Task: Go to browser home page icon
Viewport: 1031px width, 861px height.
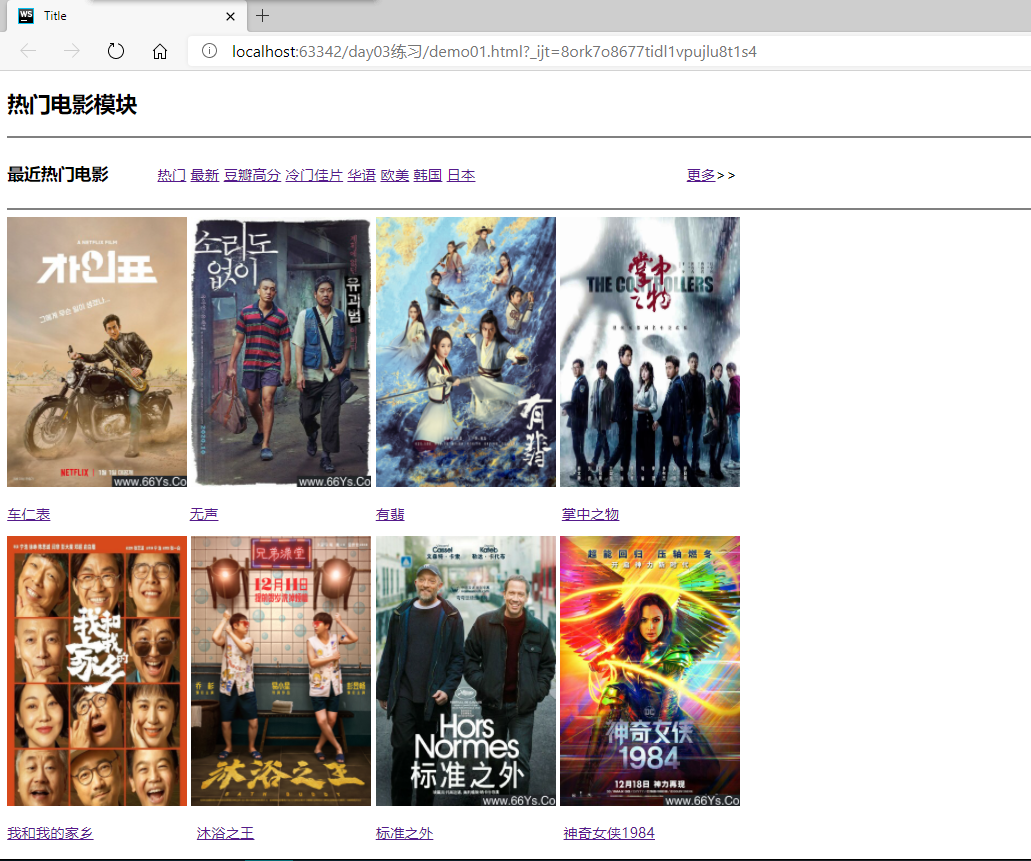Action: pos(160,51)
